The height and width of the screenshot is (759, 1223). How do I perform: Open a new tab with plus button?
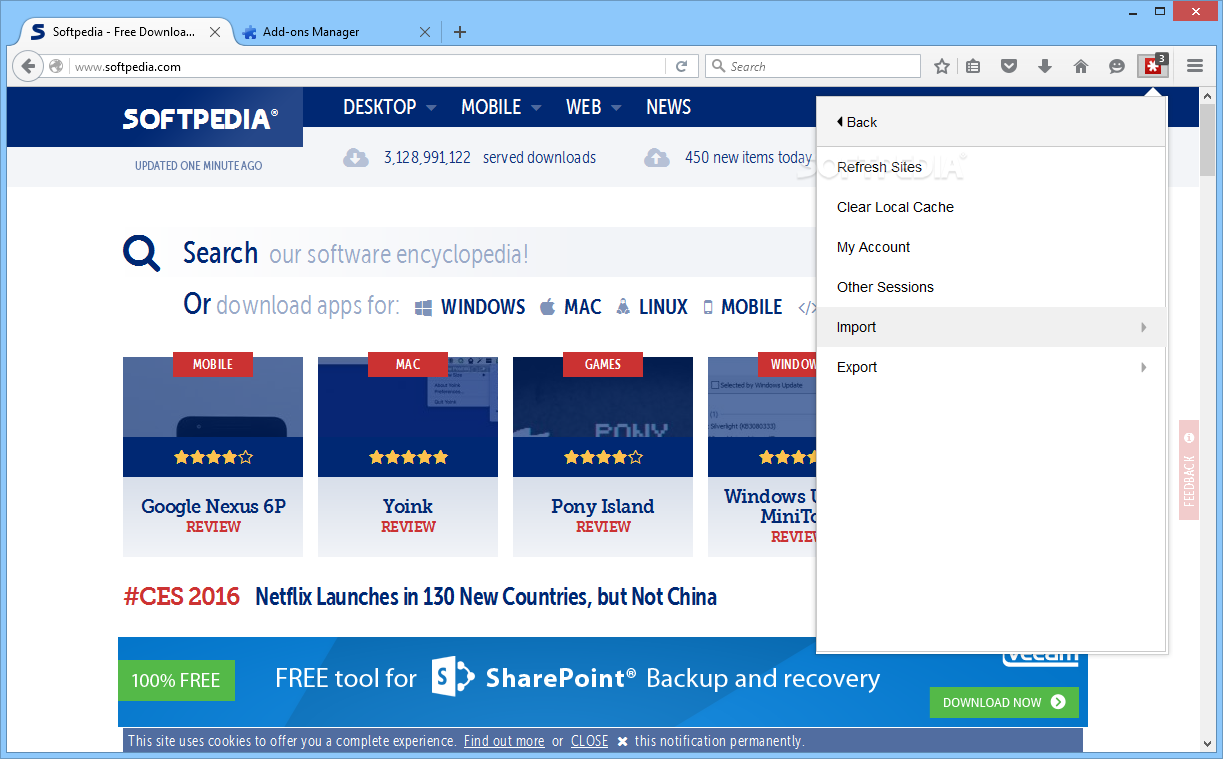(x=460, y=32)
